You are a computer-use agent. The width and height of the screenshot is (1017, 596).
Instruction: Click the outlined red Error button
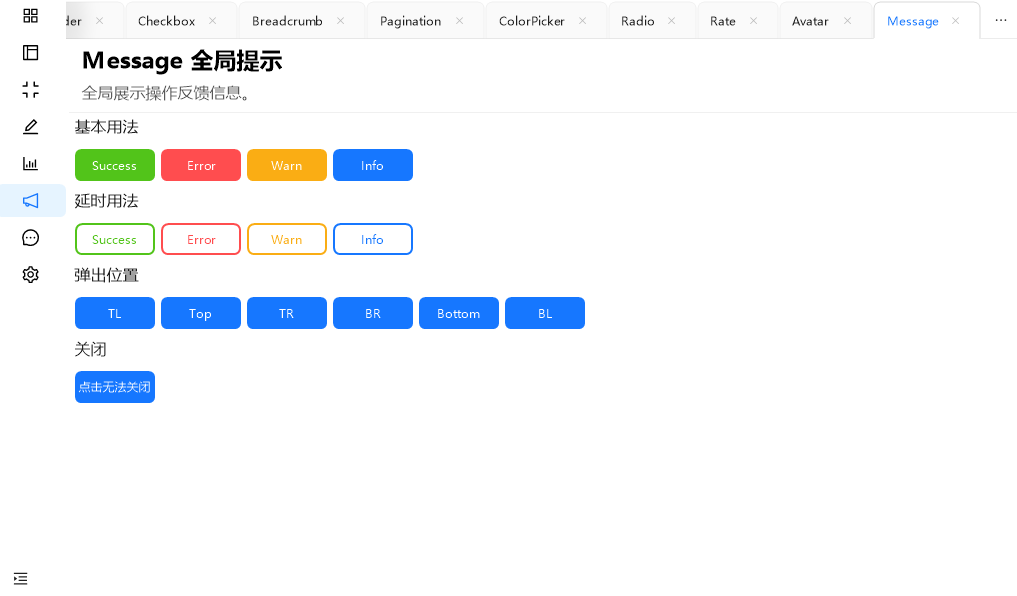(x=201, y=239)
